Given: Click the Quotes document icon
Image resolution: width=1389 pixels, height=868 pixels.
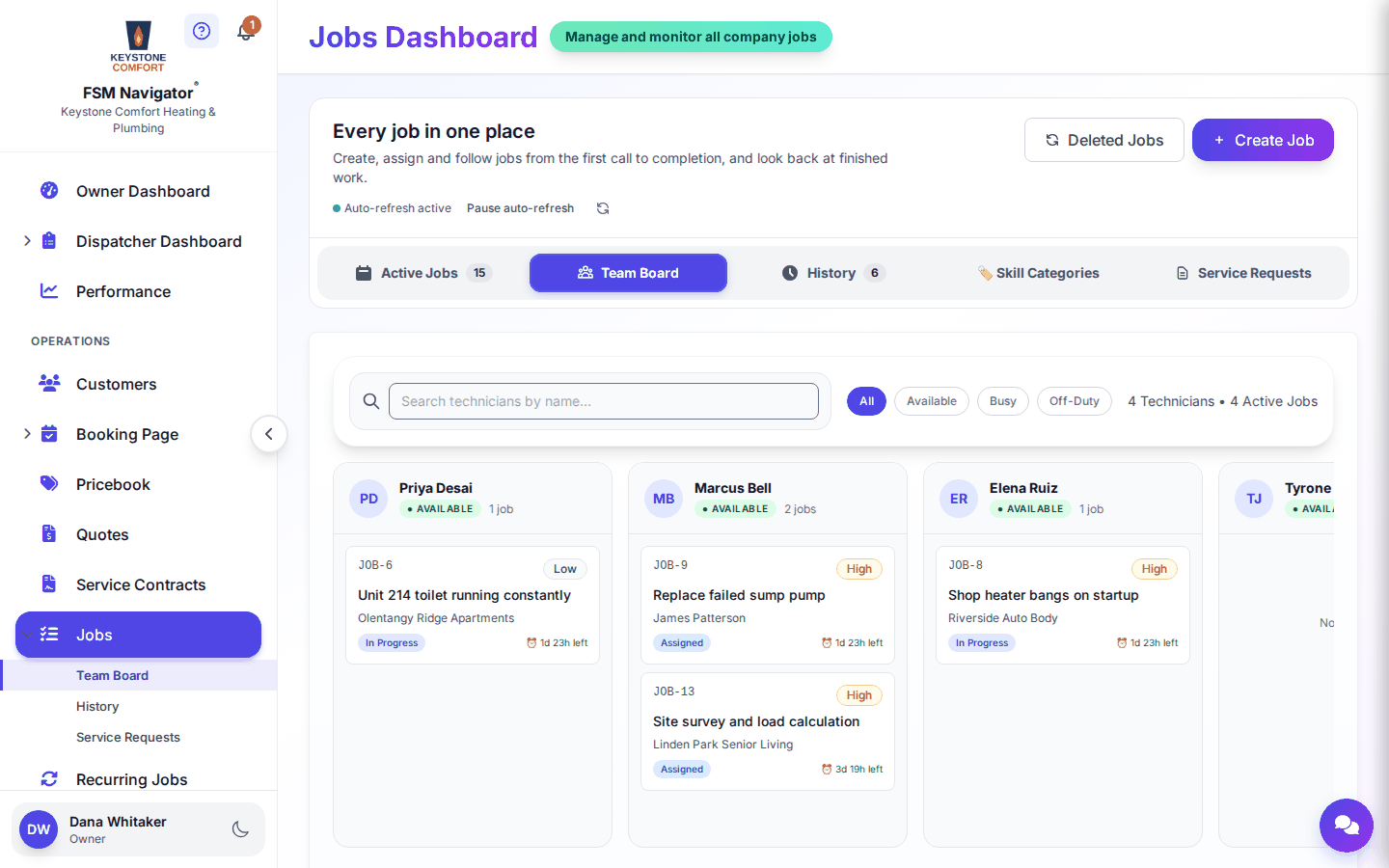Looking at the screenshot, I should [x=49, y=533].
